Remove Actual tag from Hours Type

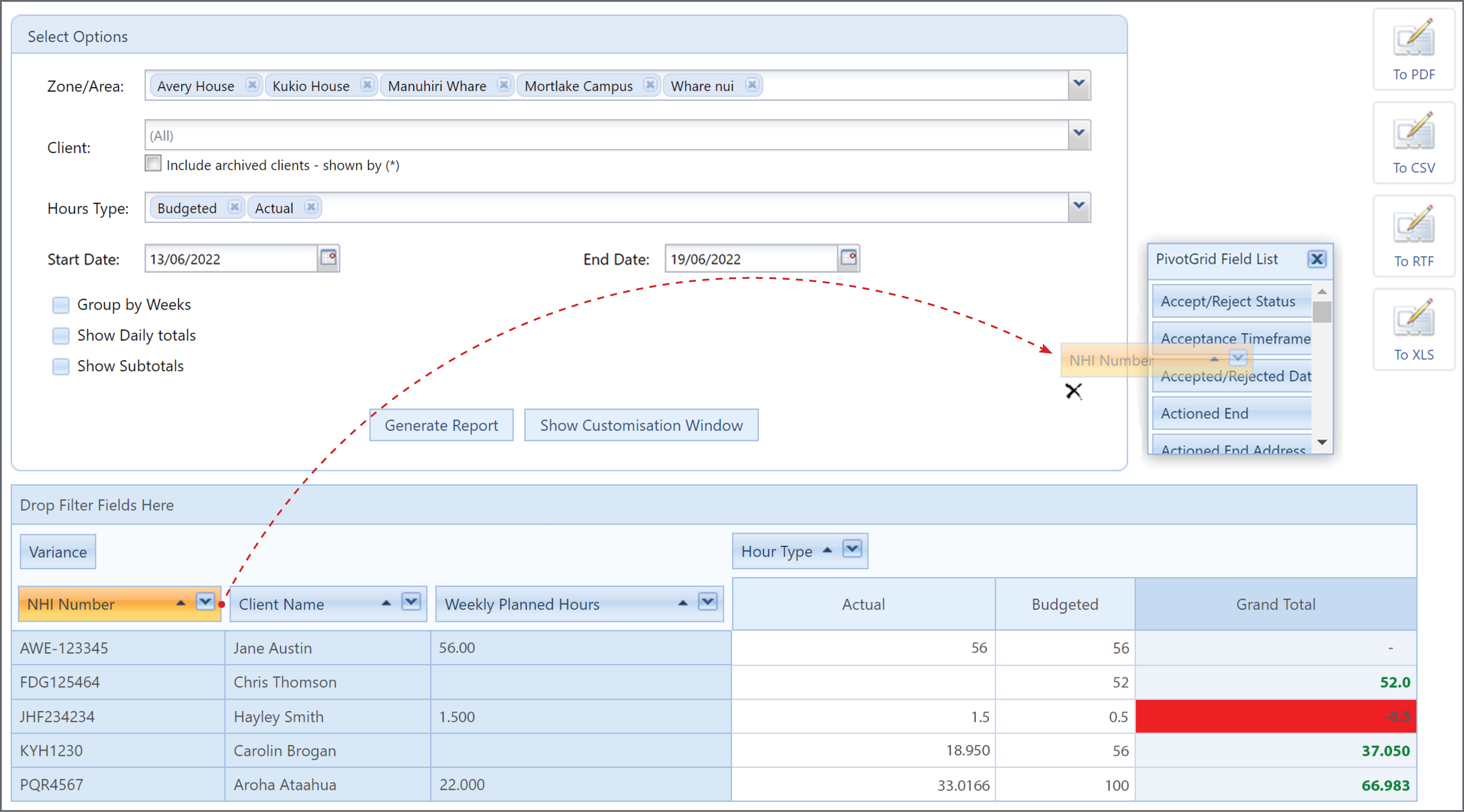pos(311,207)
